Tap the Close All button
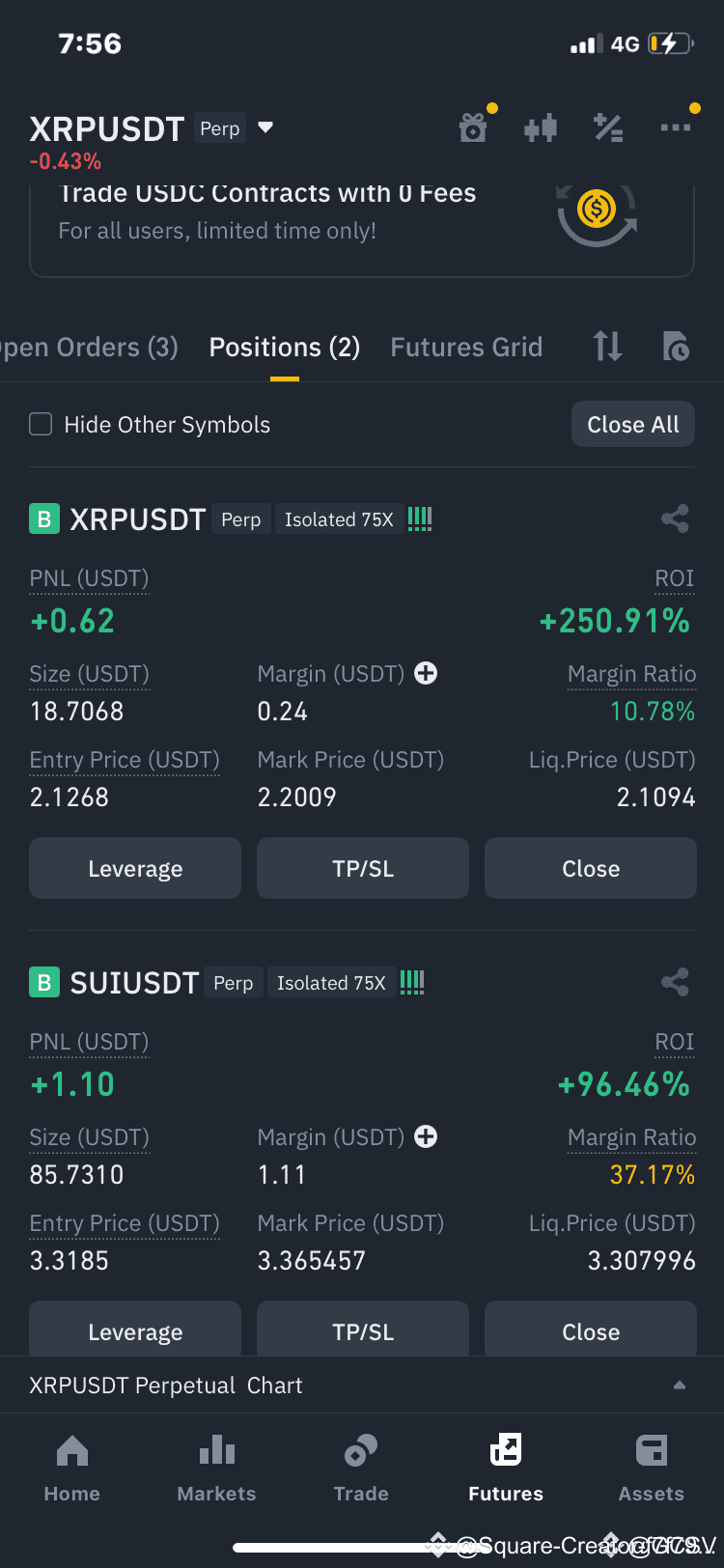 point(633,424)
